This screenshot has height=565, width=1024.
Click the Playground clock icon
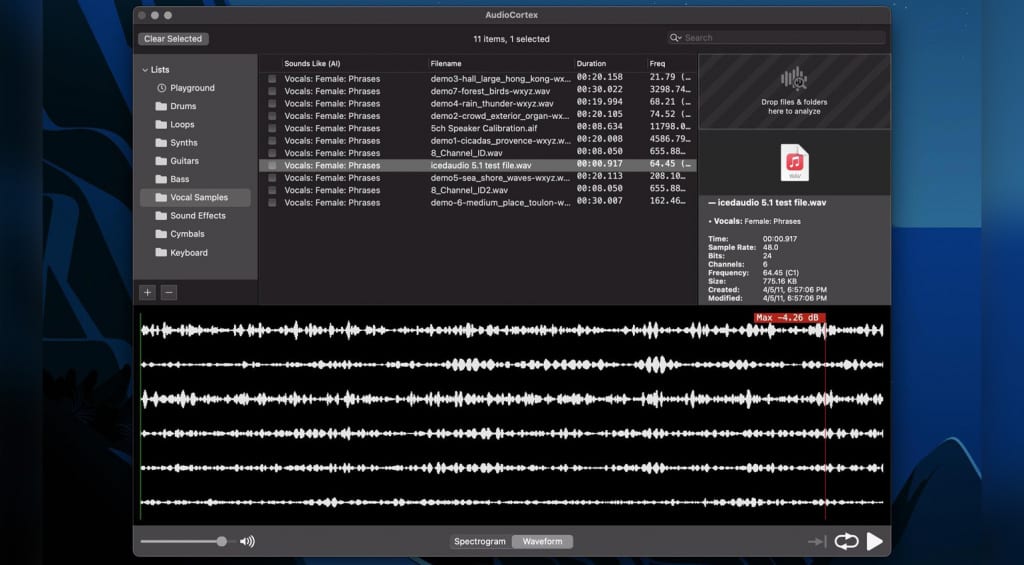click(161, 88)
